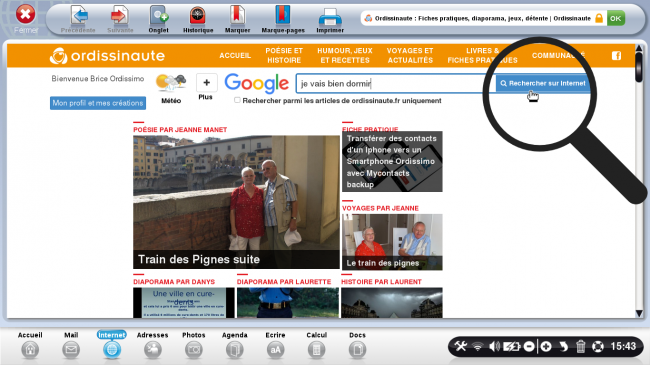
Task: Click the ordissinaute logo
Action: (x=107, y=56)
